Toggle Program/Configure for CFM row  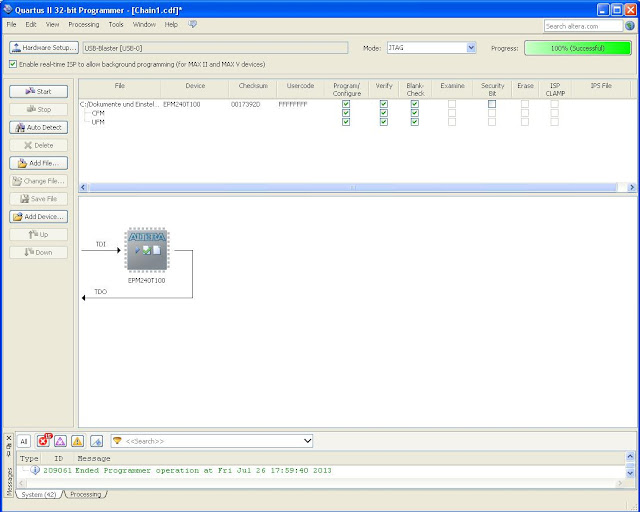click(x=346, y=113)
